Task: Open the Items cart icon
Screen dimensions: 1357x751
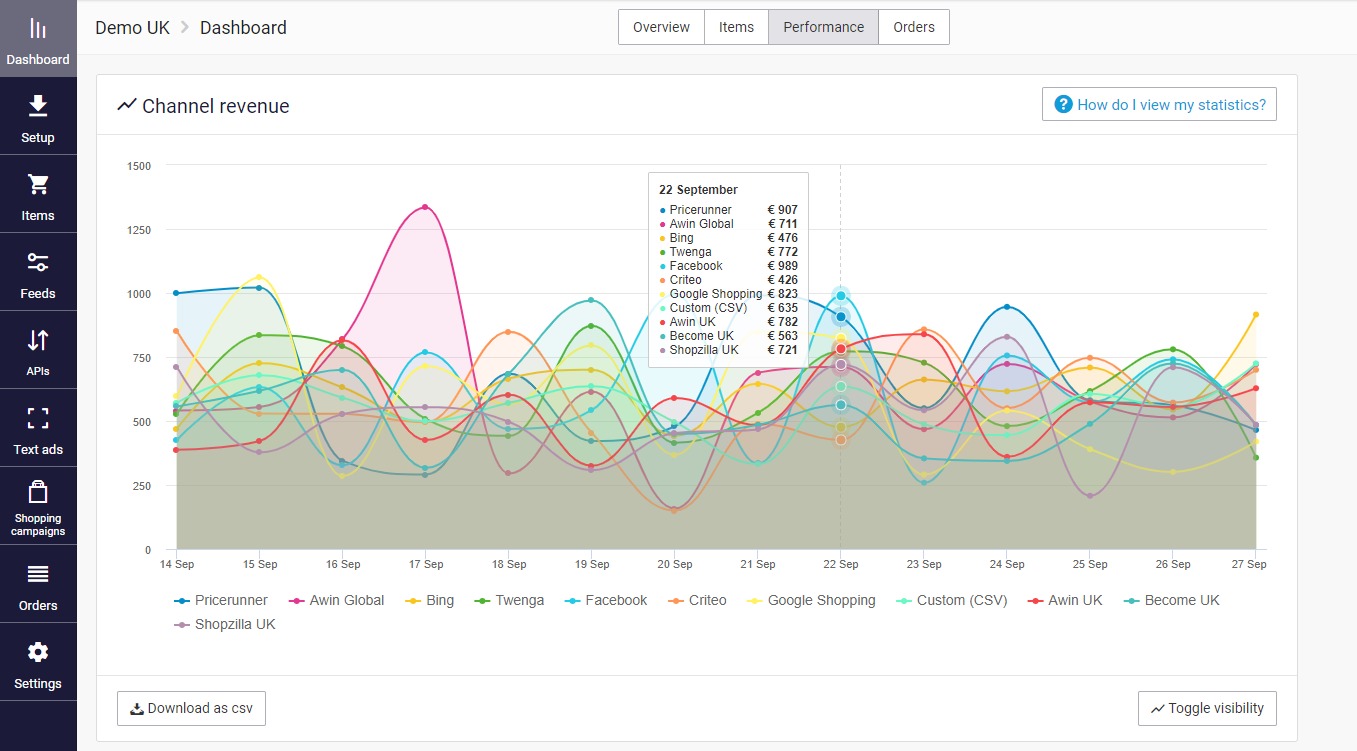Action: 38,184
